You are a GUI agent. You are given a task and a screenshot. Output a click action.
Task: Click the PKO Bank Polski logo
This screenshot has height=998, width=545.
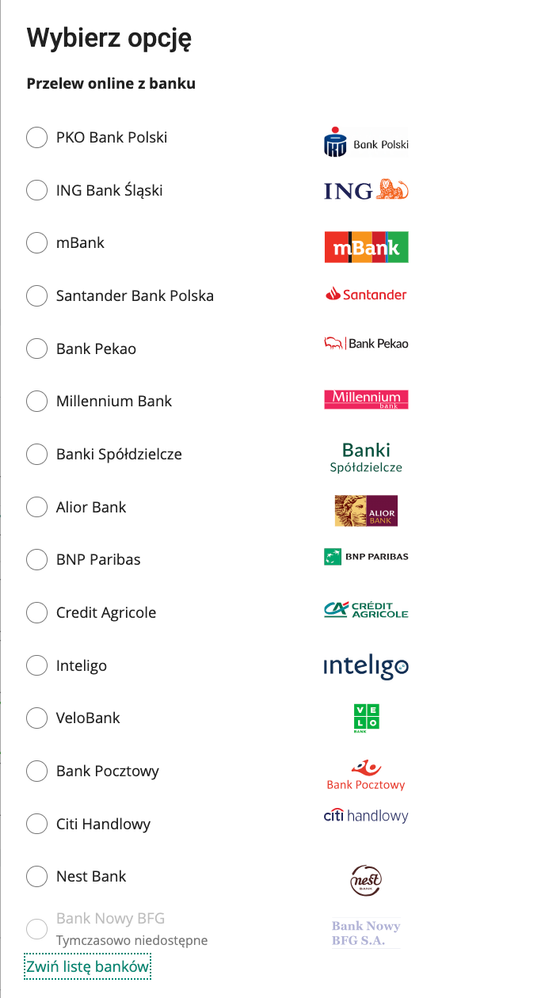[366, 142]
